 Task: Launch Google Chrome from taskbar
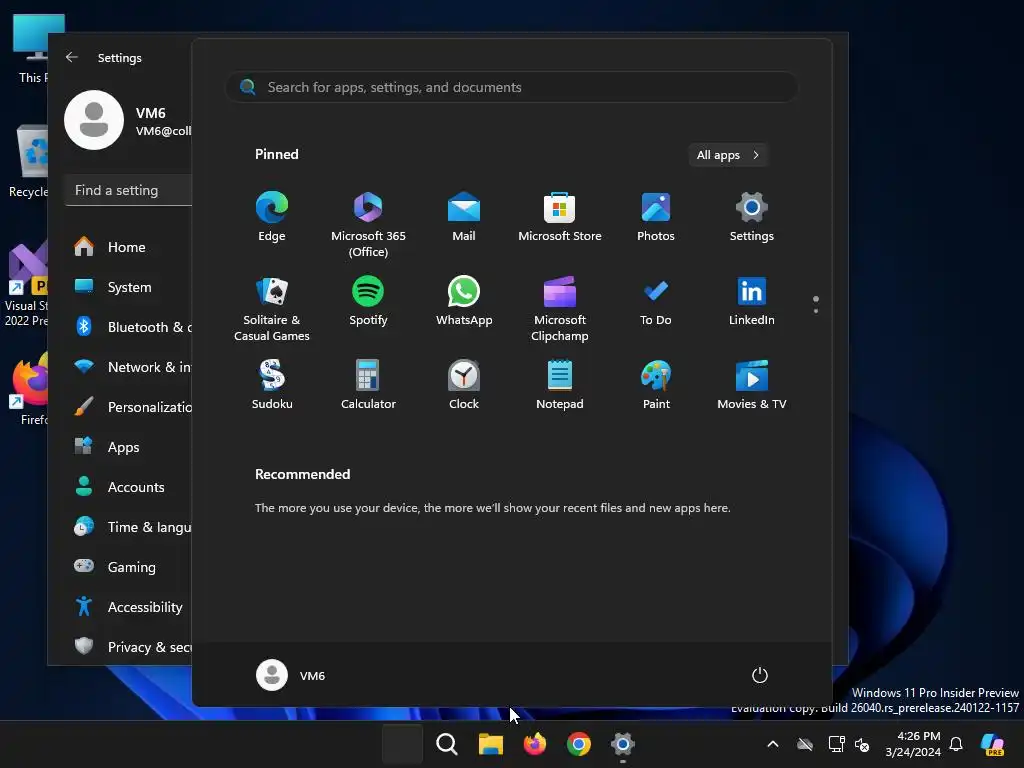(579, 744)
